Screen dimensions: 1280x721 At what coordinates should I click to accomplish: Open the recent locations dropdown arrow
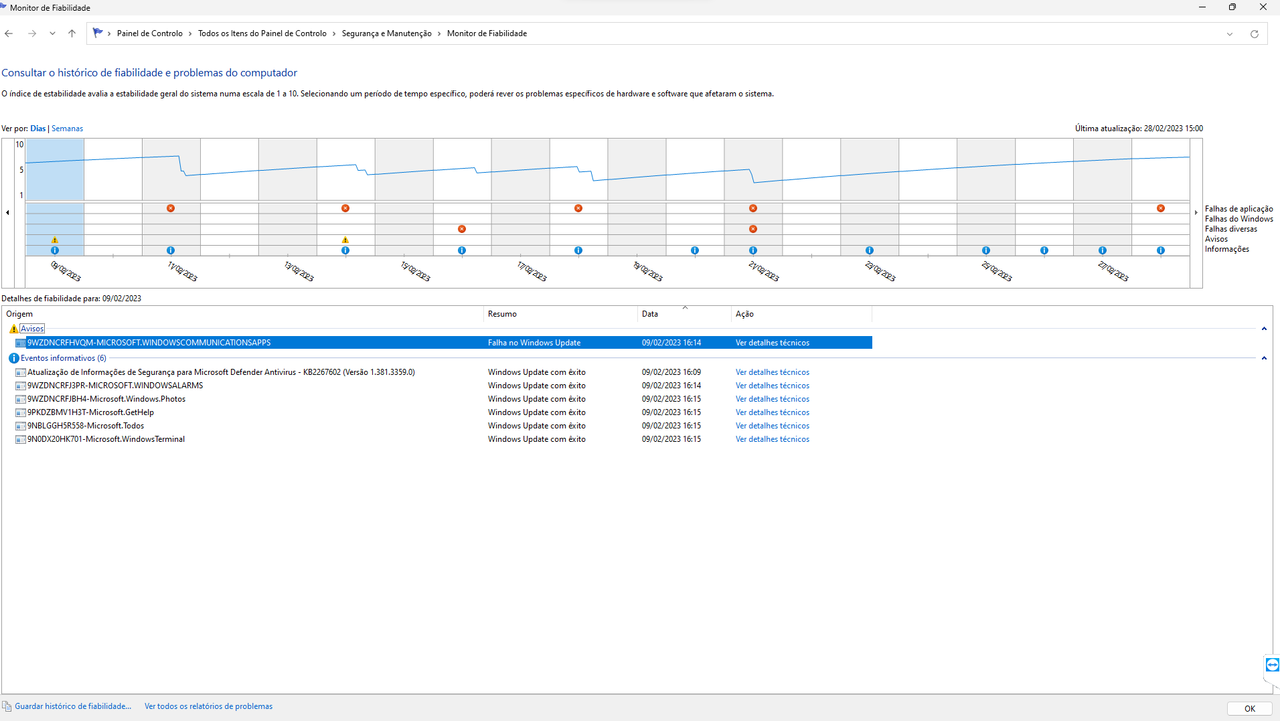[52, 34]
